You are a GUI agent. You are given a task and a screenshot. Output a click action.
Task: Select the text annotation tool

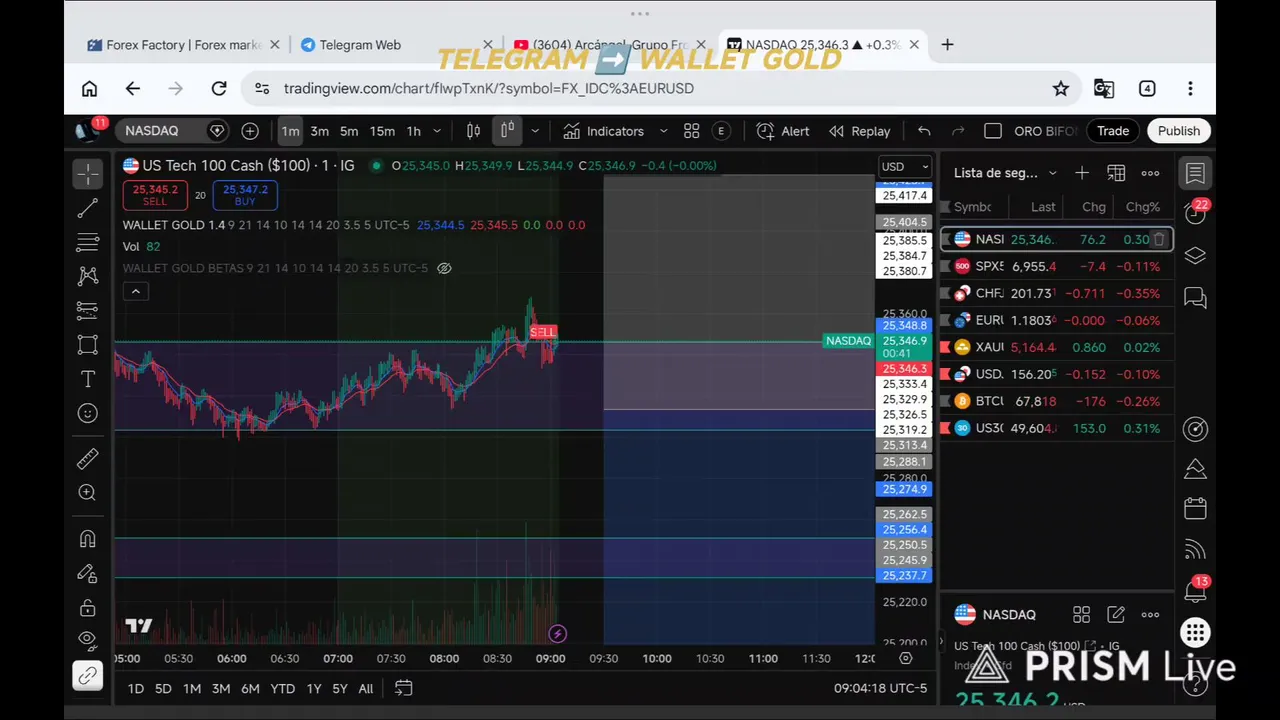[x=88, y=379]
